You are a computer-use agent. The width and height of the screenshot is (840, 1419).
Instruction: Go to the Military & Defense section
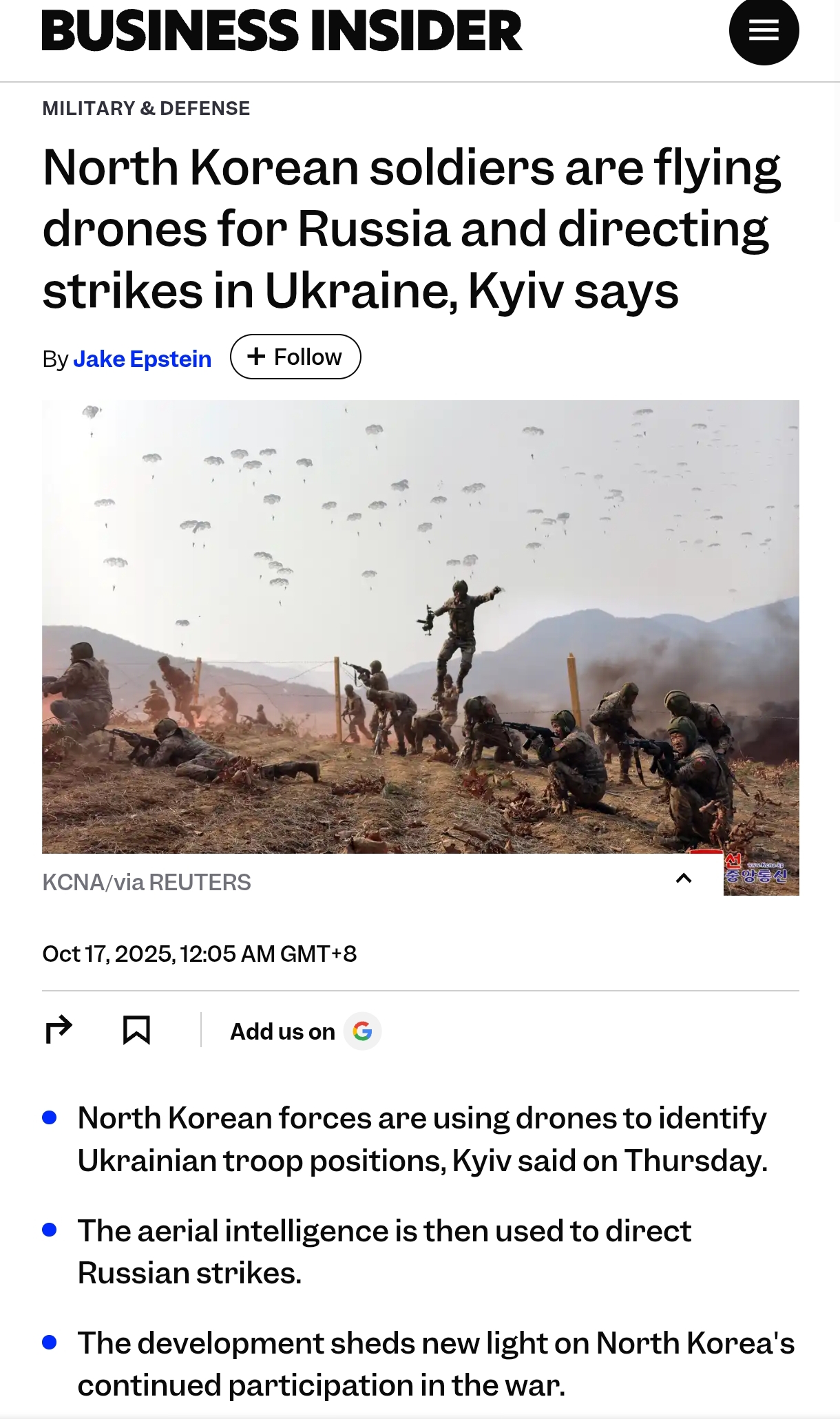click(x=146, y=108)
